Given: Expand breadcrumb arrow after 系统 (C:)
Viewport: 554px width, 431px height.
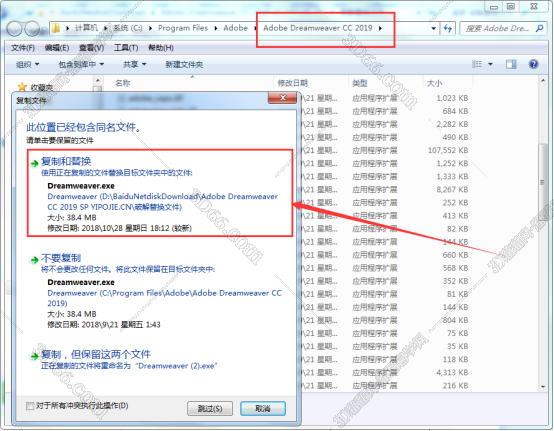Looking at the screenshot, I should (150, 28).
